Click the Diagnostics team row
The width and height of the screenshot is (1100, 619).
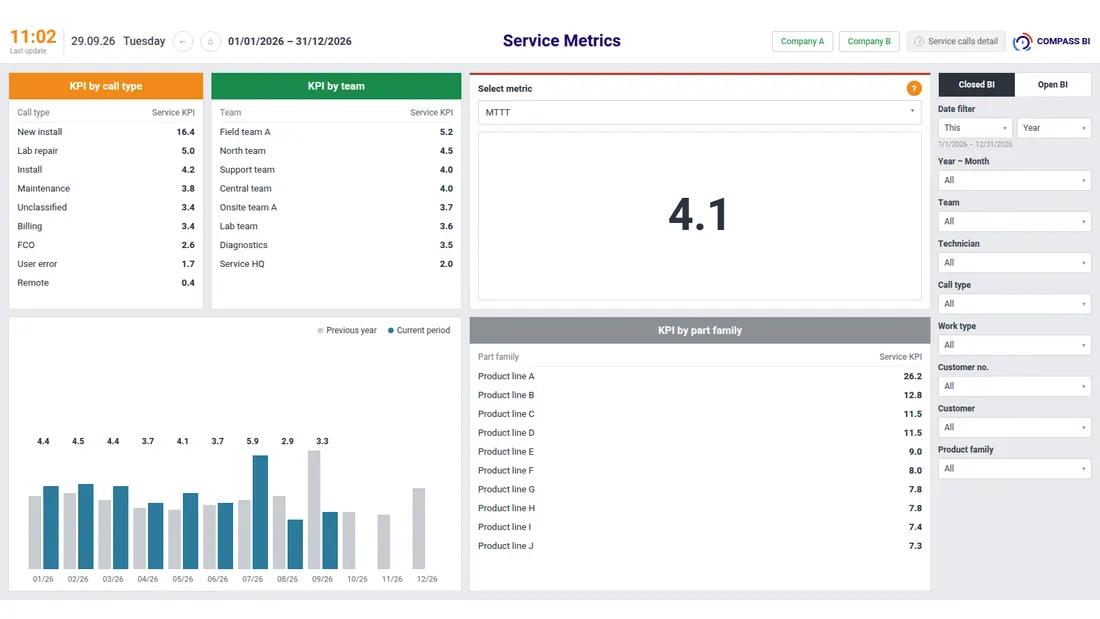(x=336, y=245)
